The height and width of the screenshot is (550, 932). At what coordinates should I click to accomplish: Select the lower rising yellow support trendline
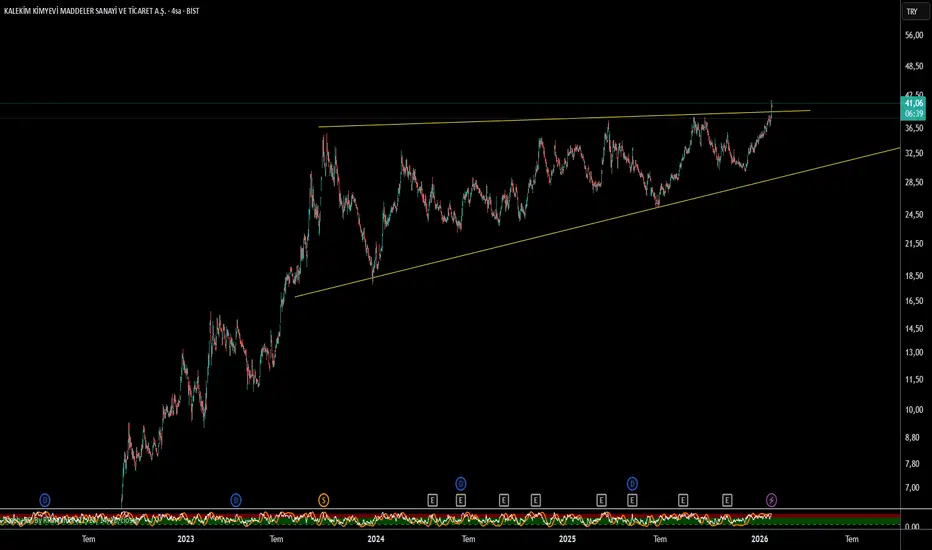597,222
